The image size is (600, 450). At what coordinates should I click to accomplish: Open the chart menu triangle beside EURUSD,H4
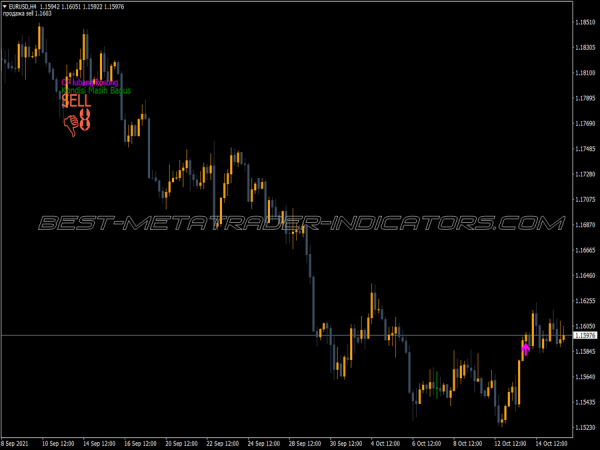click(x=5, y=7)
